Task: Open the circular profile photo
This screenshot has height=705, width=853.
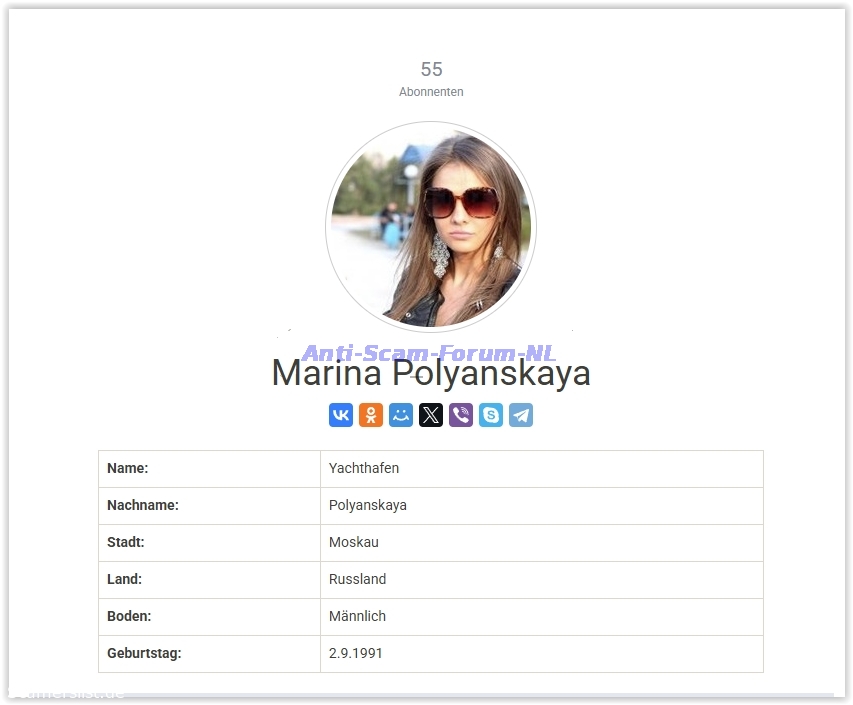Action: 431,227
